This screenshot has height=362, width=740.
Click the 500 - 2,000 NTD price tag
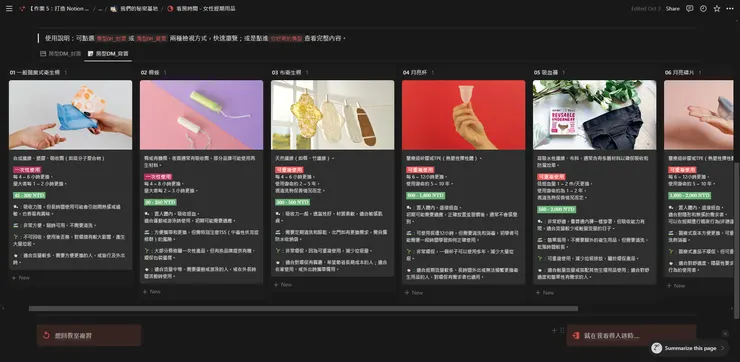tap(556, 209)
